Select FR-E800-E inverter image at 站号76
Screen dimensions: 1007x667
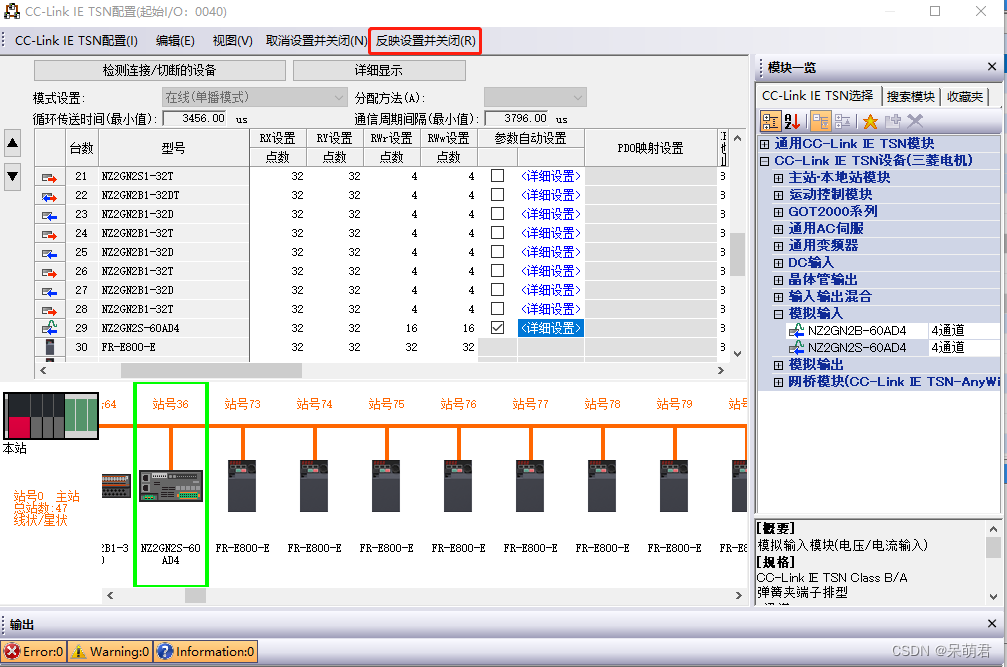coord(458,485)
